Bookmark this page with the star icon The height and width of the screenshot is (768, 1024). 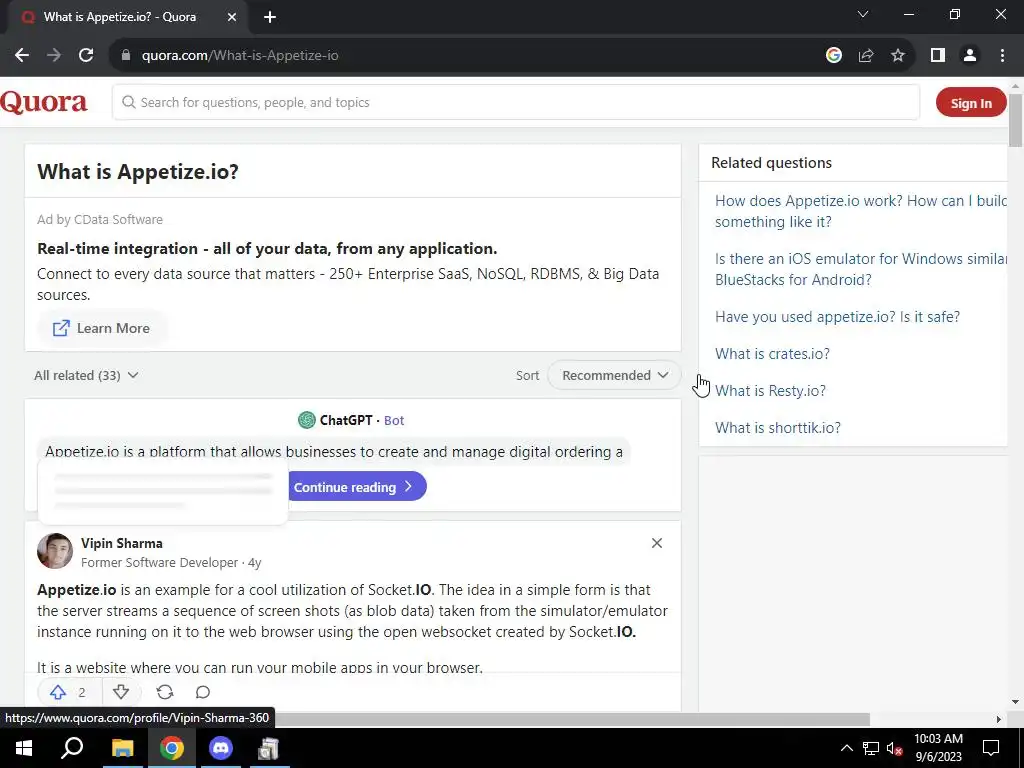point(898,56)
